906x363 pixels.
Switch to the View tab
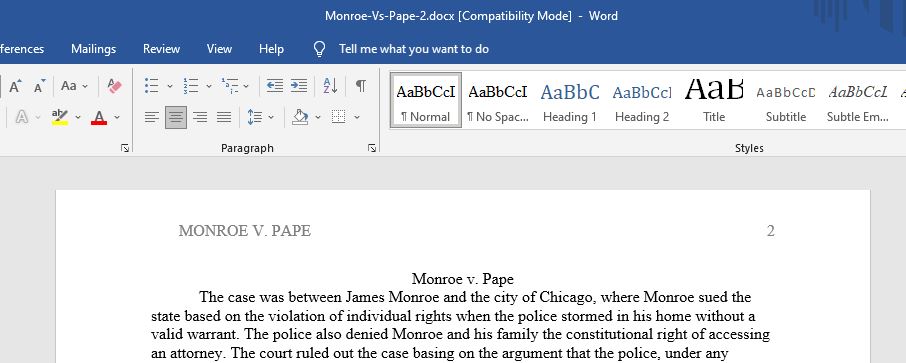(x=220, y=49)
